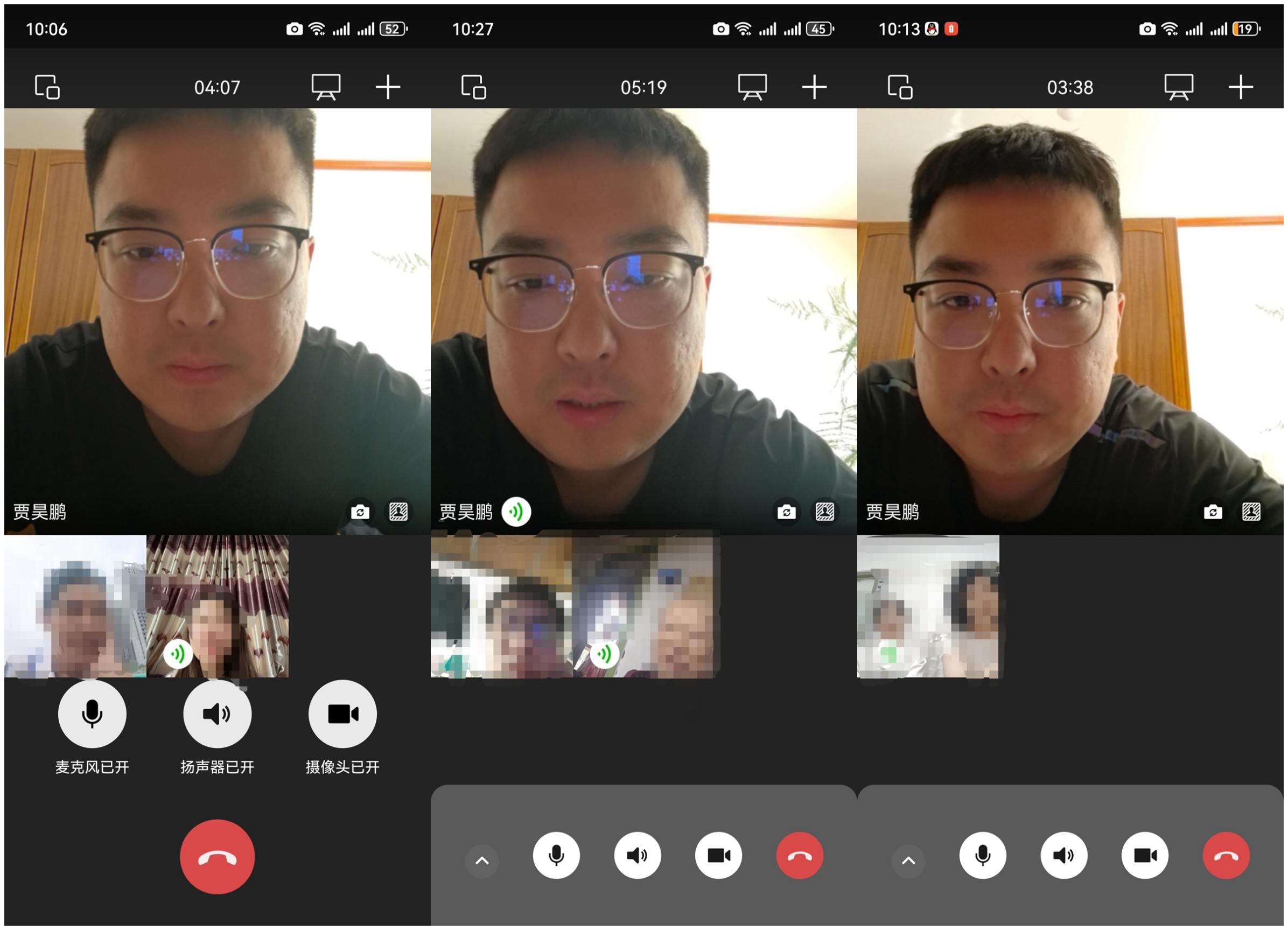The image size is (1288, 930).
Task: Toggle 扬声器已开 speaker button
Action: [x=217, y=714]
